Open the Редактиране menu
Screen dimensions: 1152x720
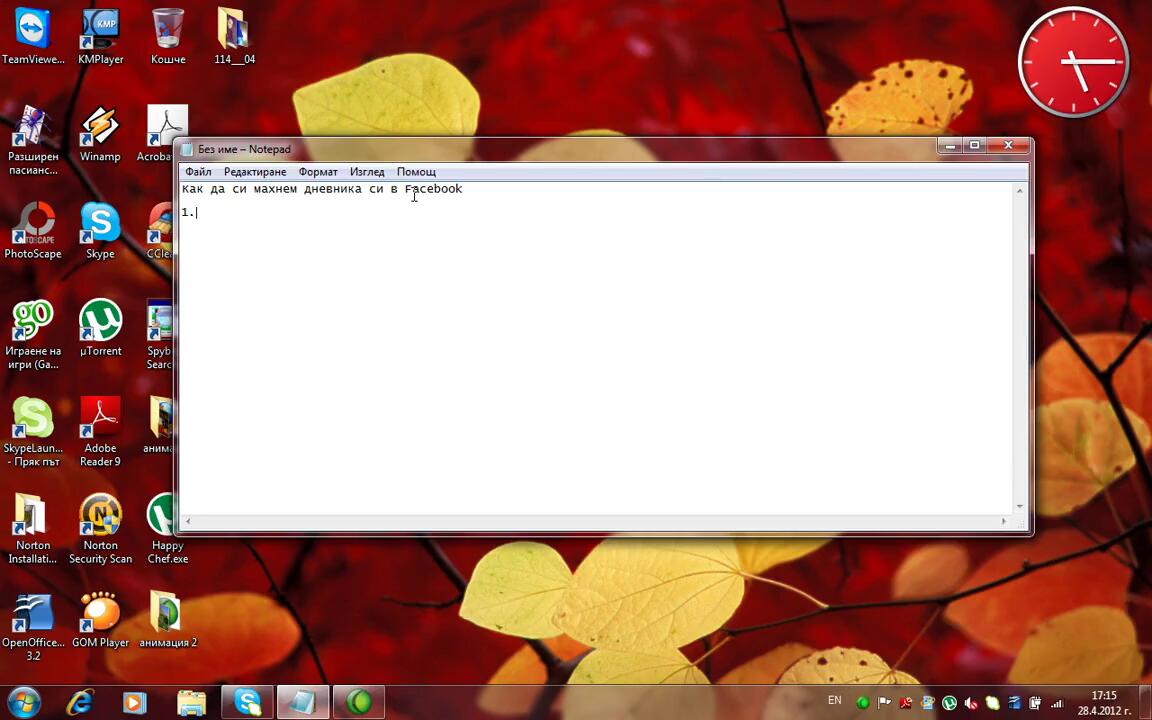[255, 172]
